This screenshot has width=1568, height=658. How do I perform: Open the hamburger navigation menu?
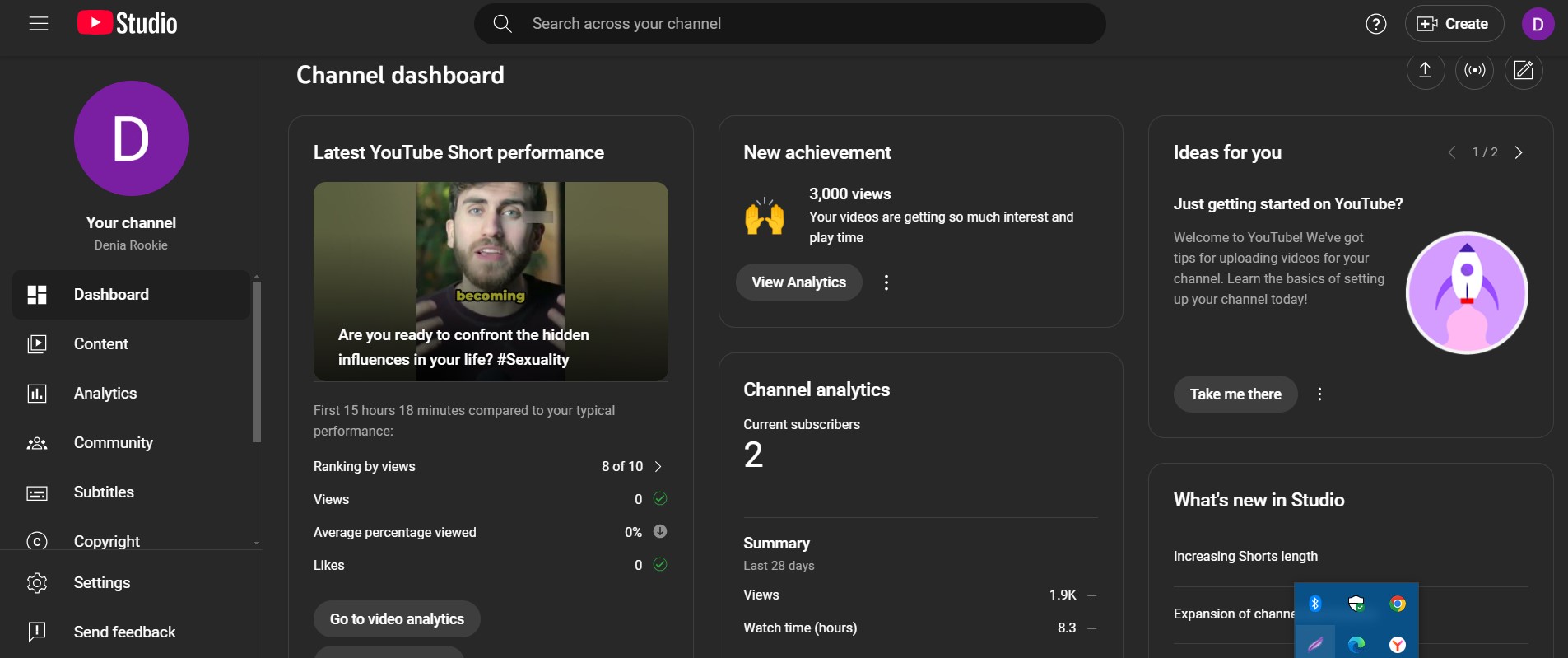pyautogui.click(x=39, y=24)
